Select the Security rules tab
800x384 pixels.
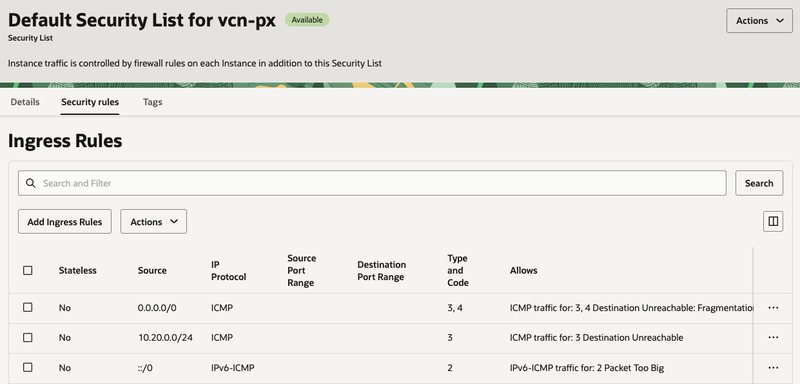pos(90,102)
